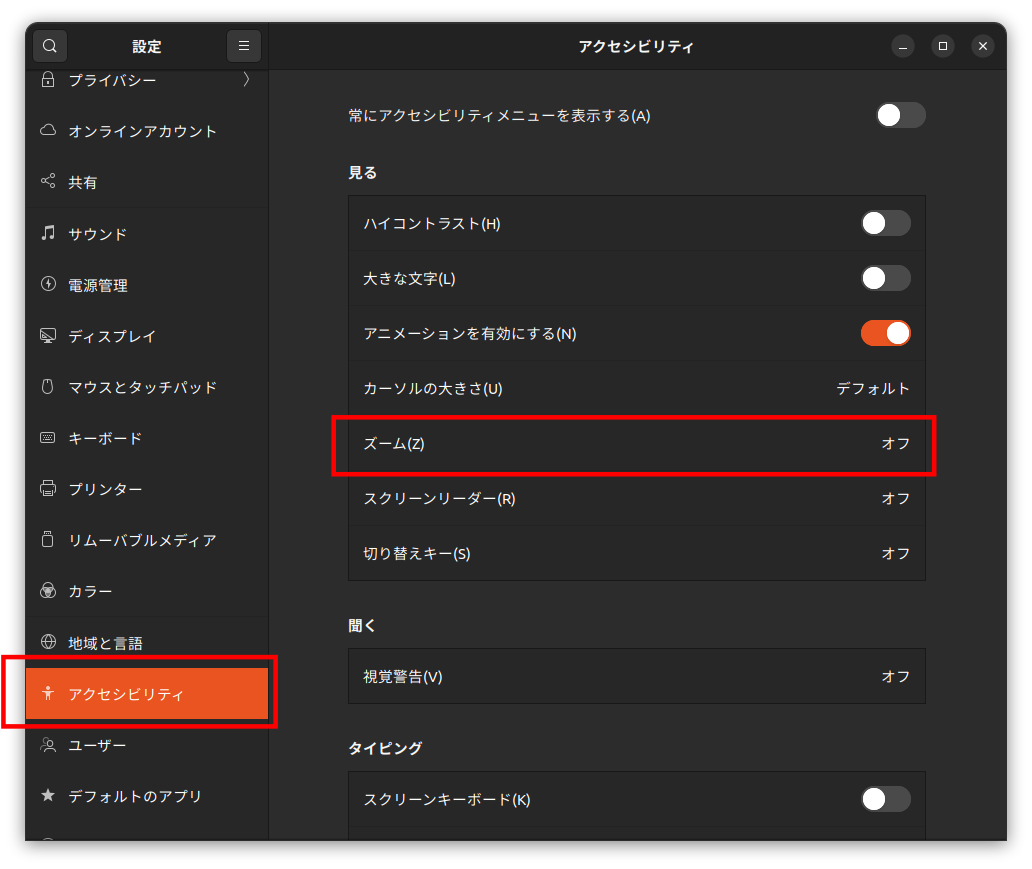
Task: Click the lock icon beside プライバシー
Action: (x=48, y=80)
